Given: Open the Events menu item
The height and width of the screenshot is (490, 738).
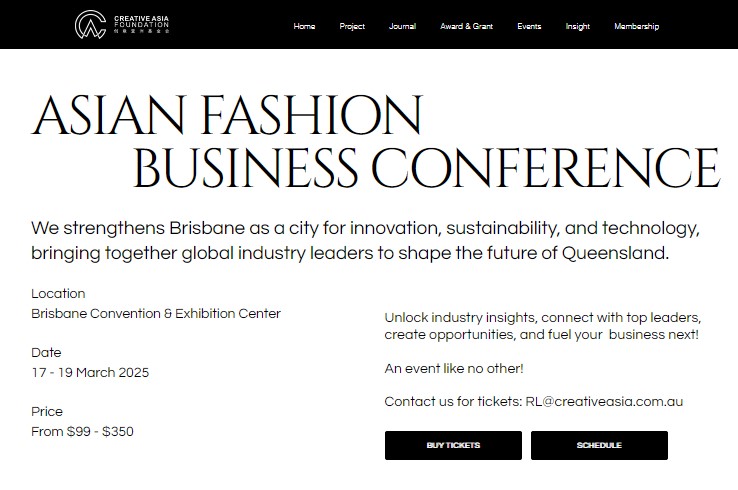Looking at the screenshot, I should pyautogui.click(x=529, y=26).
